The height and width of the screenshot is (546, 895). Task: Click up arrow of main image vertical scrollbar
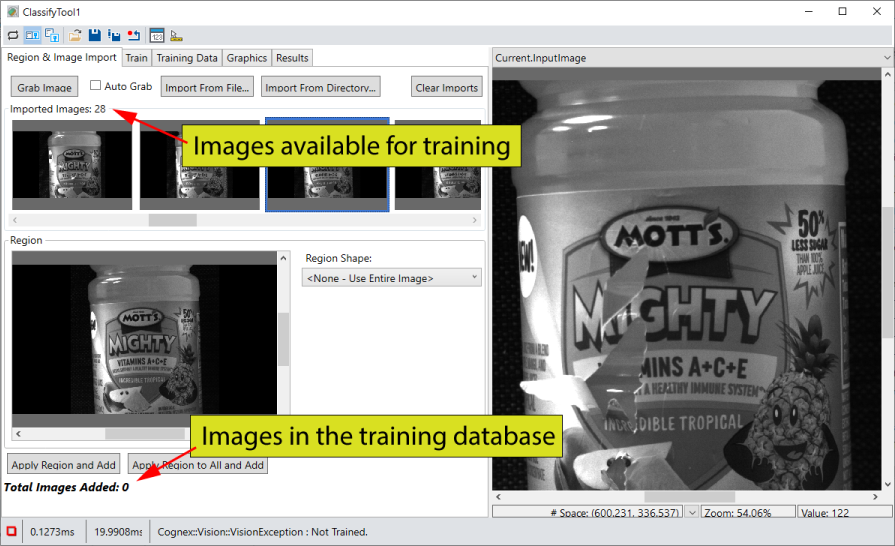coord(888,74)
